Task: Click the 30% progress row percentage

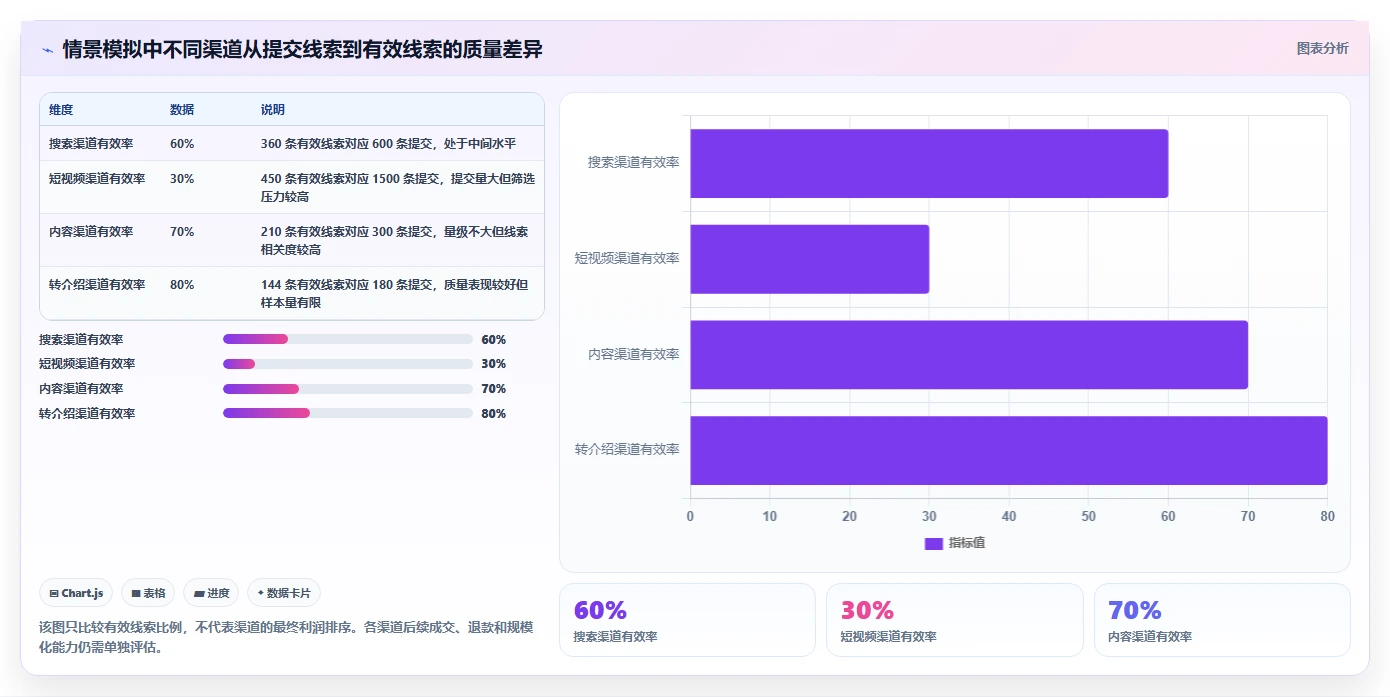Action: click(x=494, y=364)
